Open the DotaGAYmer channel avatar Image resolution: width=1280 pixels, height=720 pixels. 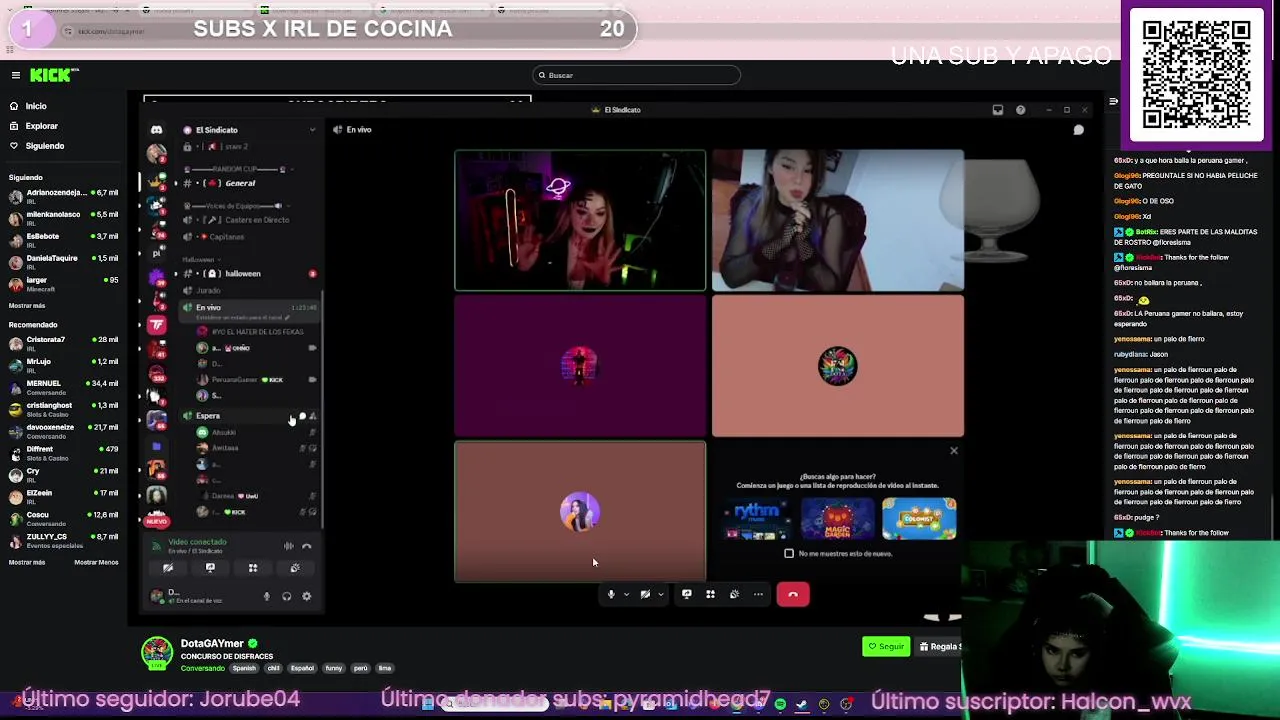(x=156, y=652)
